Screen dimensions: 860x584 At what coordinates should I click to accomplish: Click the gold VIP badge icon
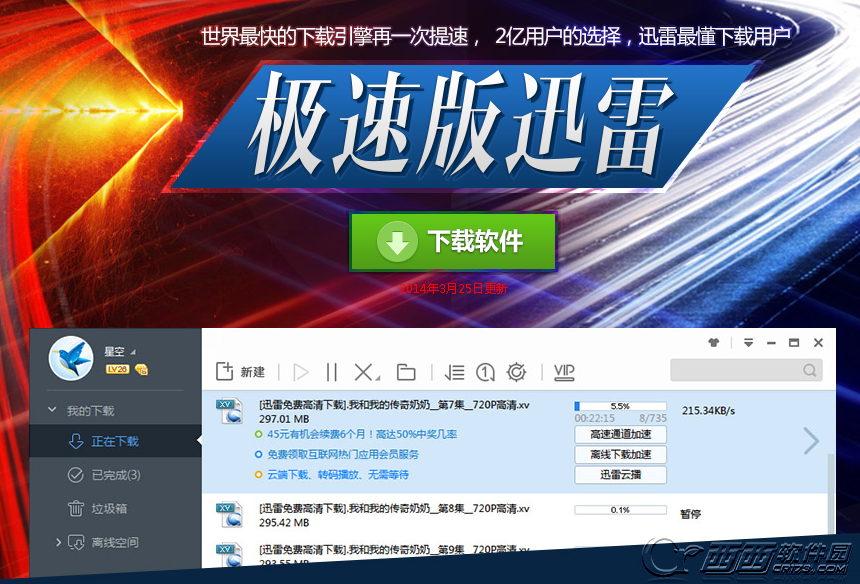tap(141, 370)
